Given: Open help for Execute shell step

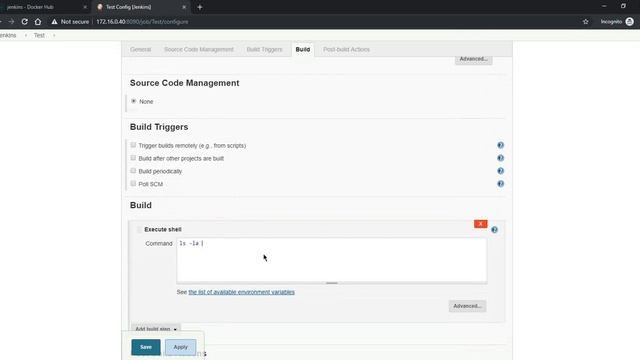Looking at the screenshot, I should tap(494, 230).
